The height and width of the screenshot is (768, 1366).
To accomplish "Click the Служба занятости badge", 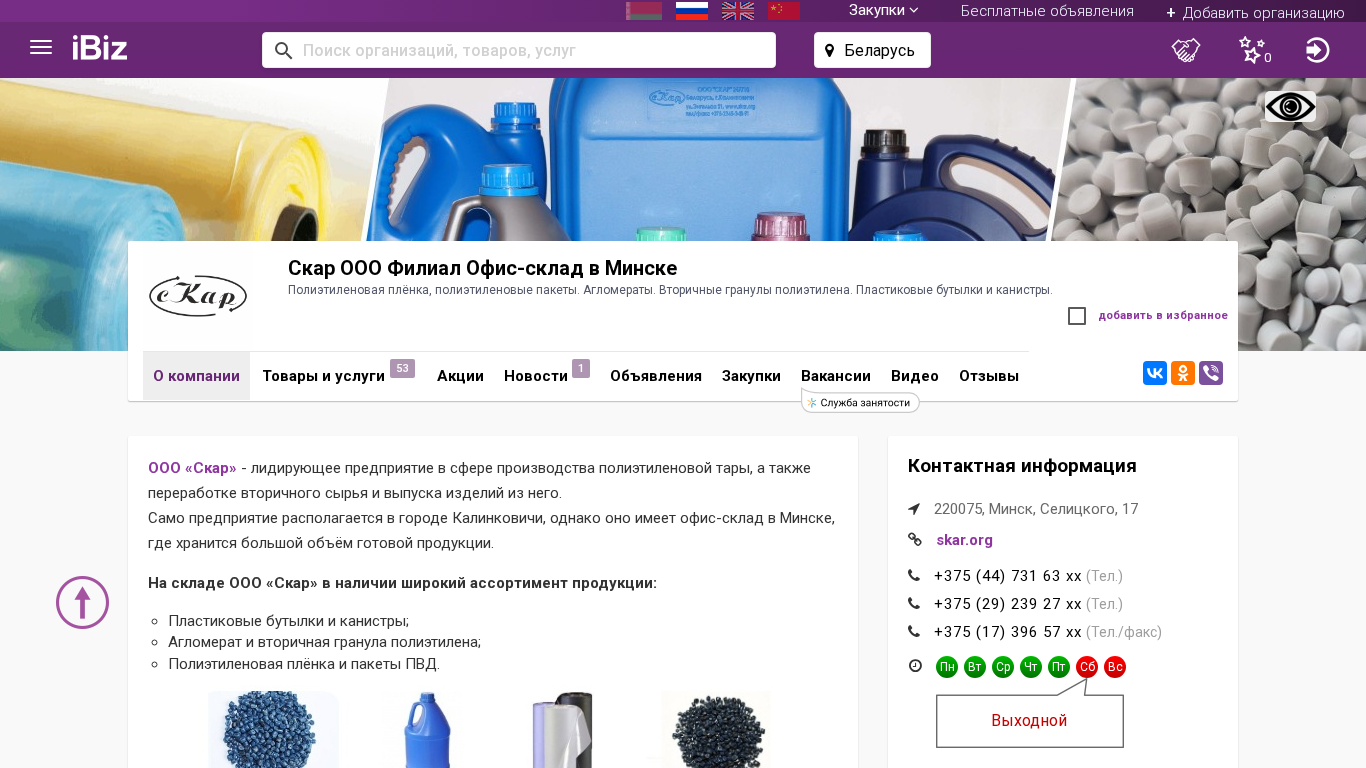I will pos(860,402).
